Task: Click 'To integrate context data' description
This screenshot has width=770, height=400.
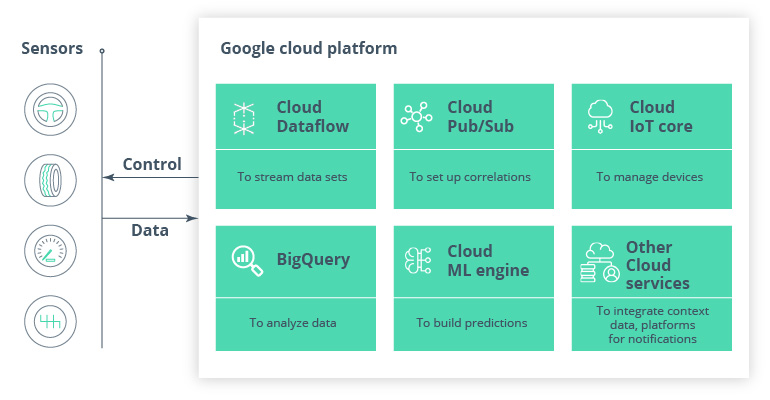Action: coord(650,325)
